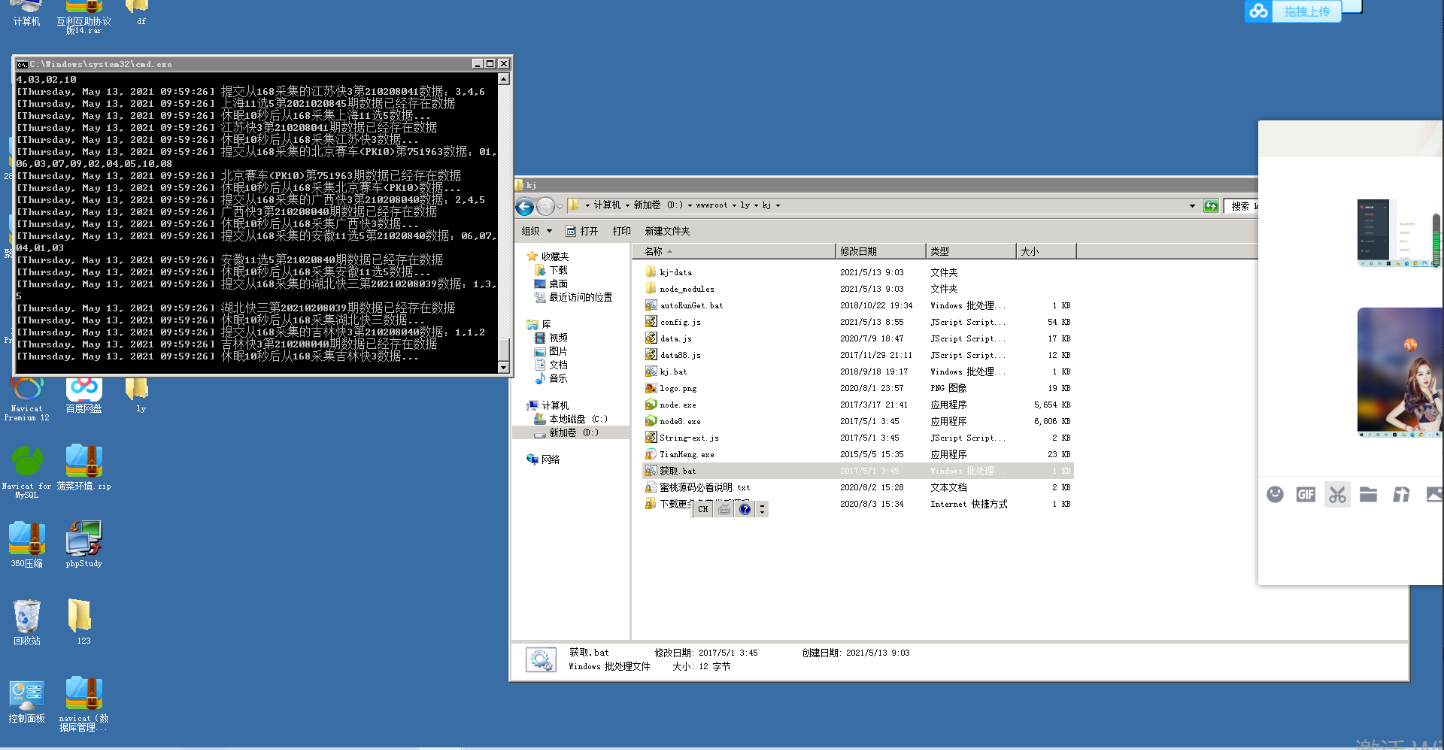The image size is (1444, 750).
Task: Open the ly folder on desktop
Action: coord(139,394)
